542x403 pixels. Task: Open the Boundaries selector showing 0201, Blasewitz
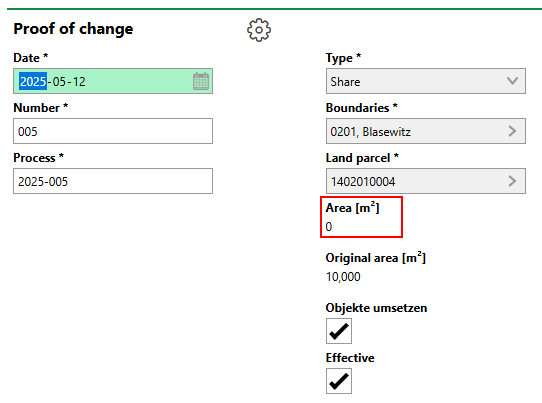426,131
